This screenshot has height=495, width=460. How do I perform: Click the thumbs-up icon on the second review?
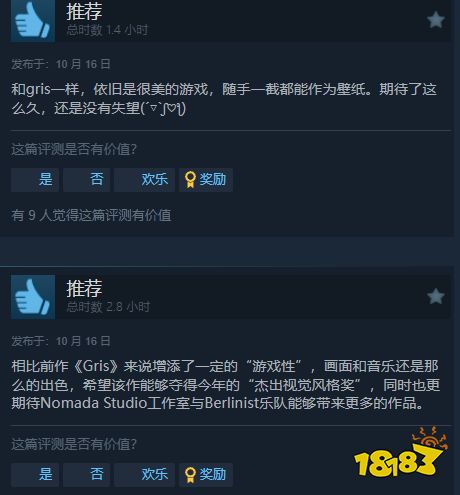[33, 297]
